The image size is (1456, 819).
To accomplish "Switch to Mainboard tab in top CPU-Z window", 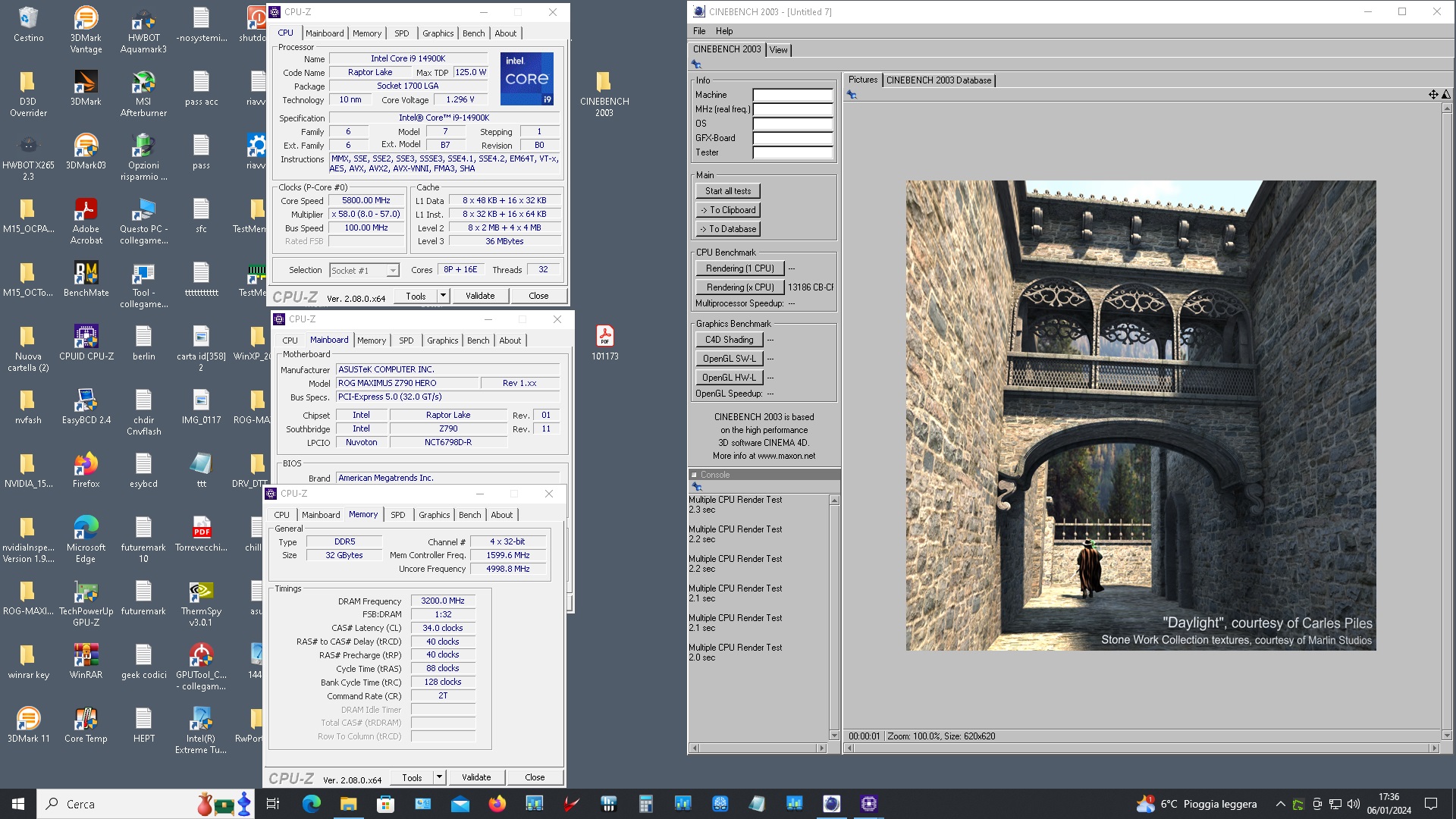I will (x=325, y=33).
